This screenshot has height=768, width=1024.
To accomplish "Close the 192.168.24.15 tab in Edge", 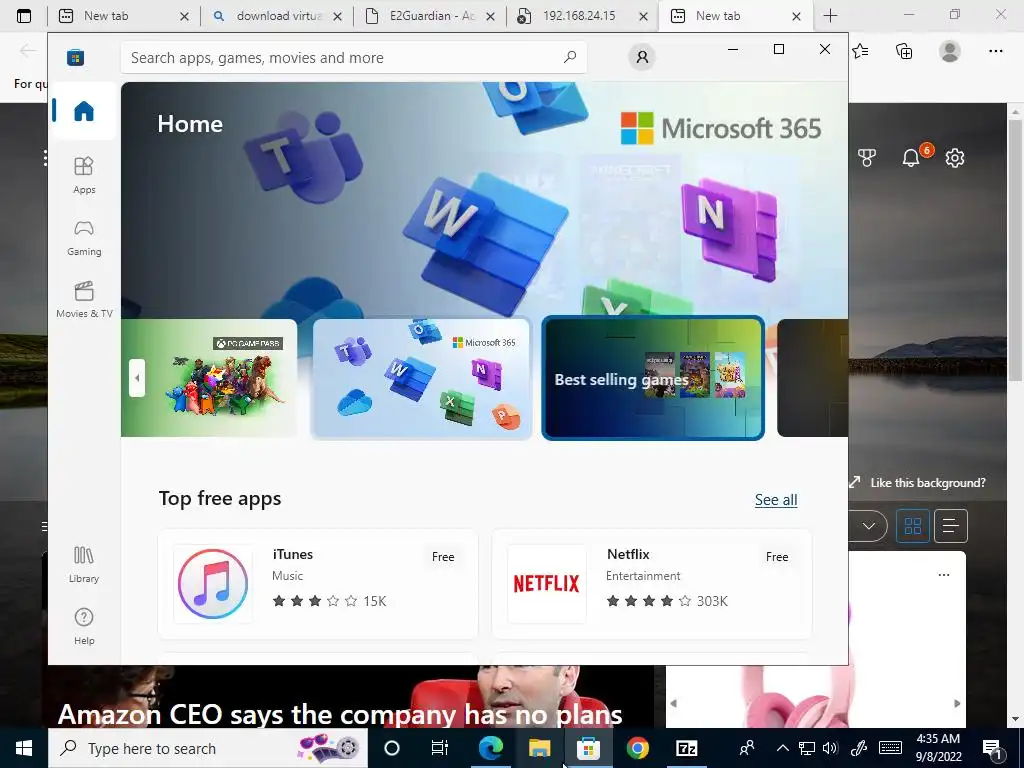I will coord(643,16).
